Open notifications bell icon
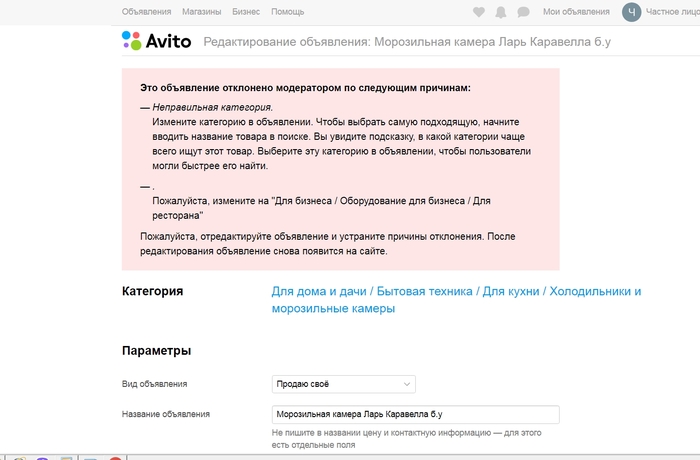Viewport: 700px width, 460px height. pos(501,12)
